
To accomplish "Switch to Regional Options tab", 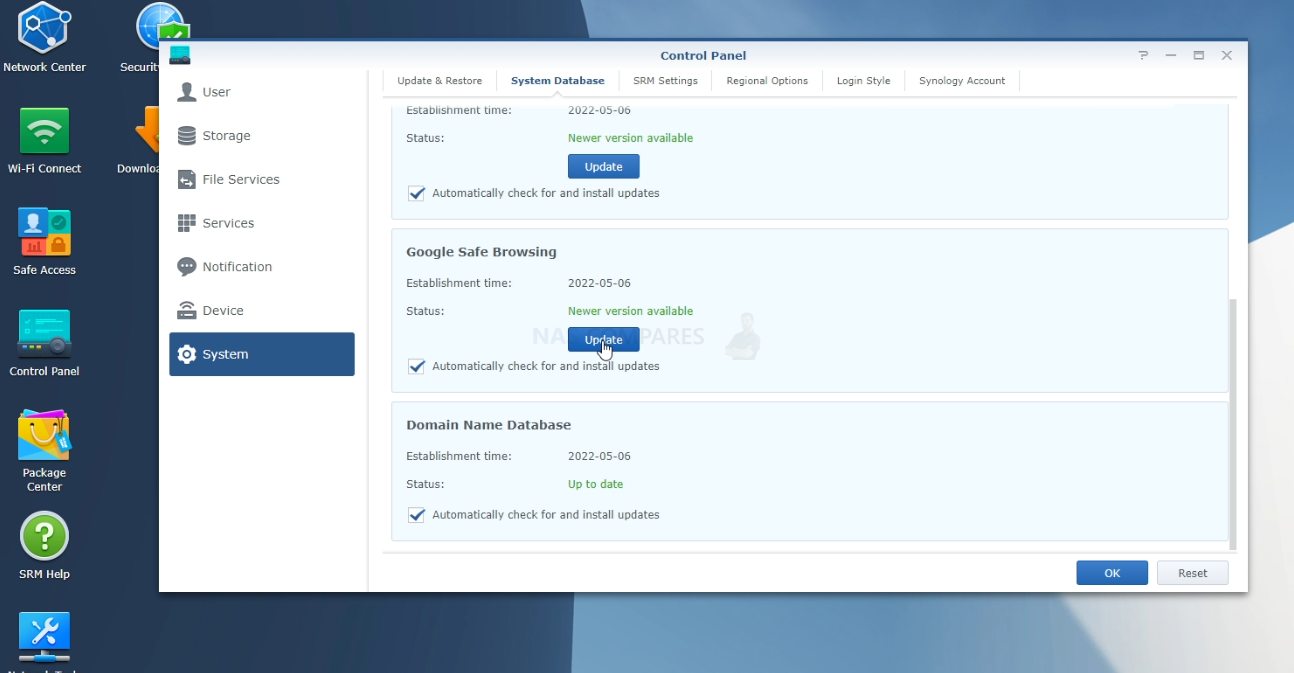I will coord(767,81).
